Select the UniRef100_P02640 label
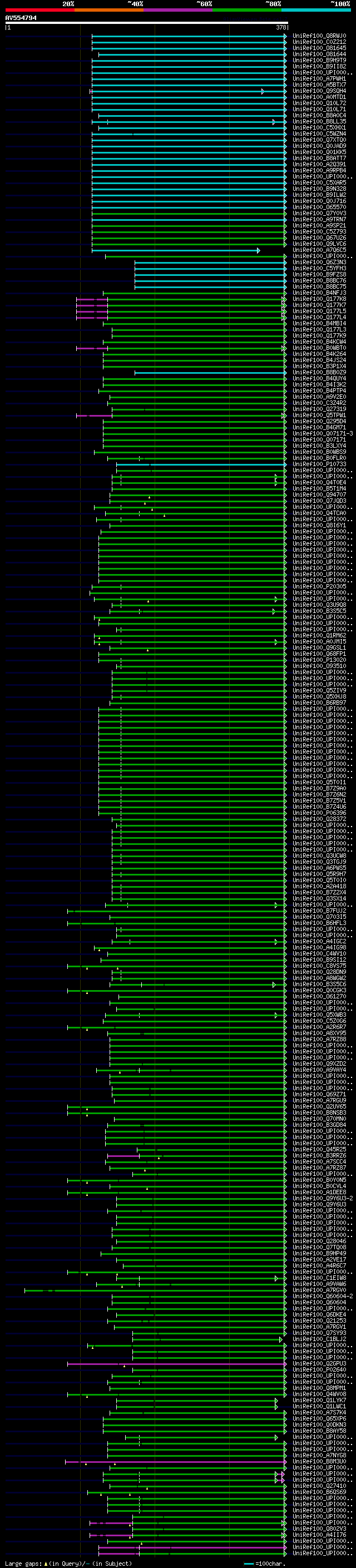The height and width of the screenshot is (1568, 356). tap(319, 1369)
